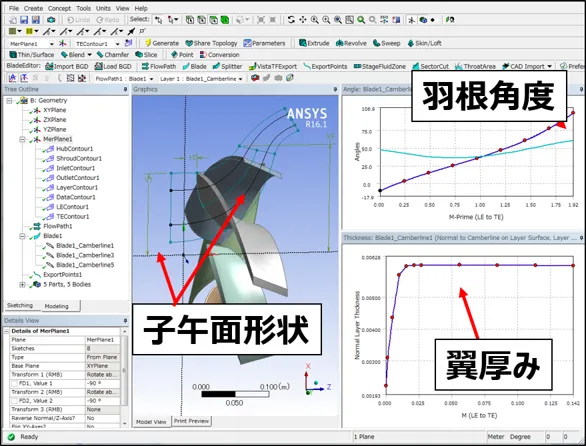The image size is (586, 446).
Task: Click Thin/Surface tool
Action: point(31,55)
